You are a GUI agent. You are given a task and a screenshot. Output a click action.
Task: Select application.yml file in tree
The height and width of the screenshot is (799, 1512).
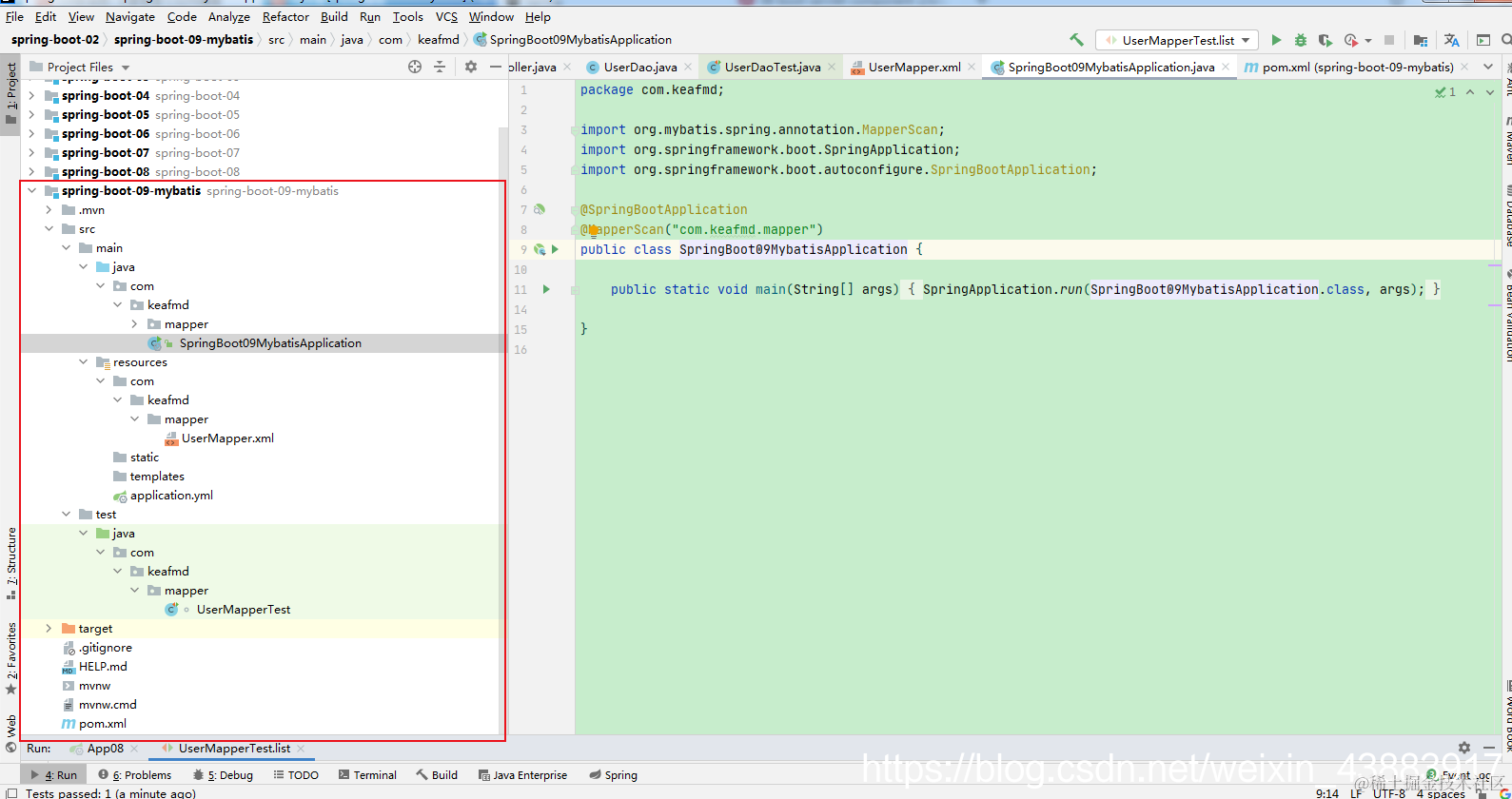171,495
